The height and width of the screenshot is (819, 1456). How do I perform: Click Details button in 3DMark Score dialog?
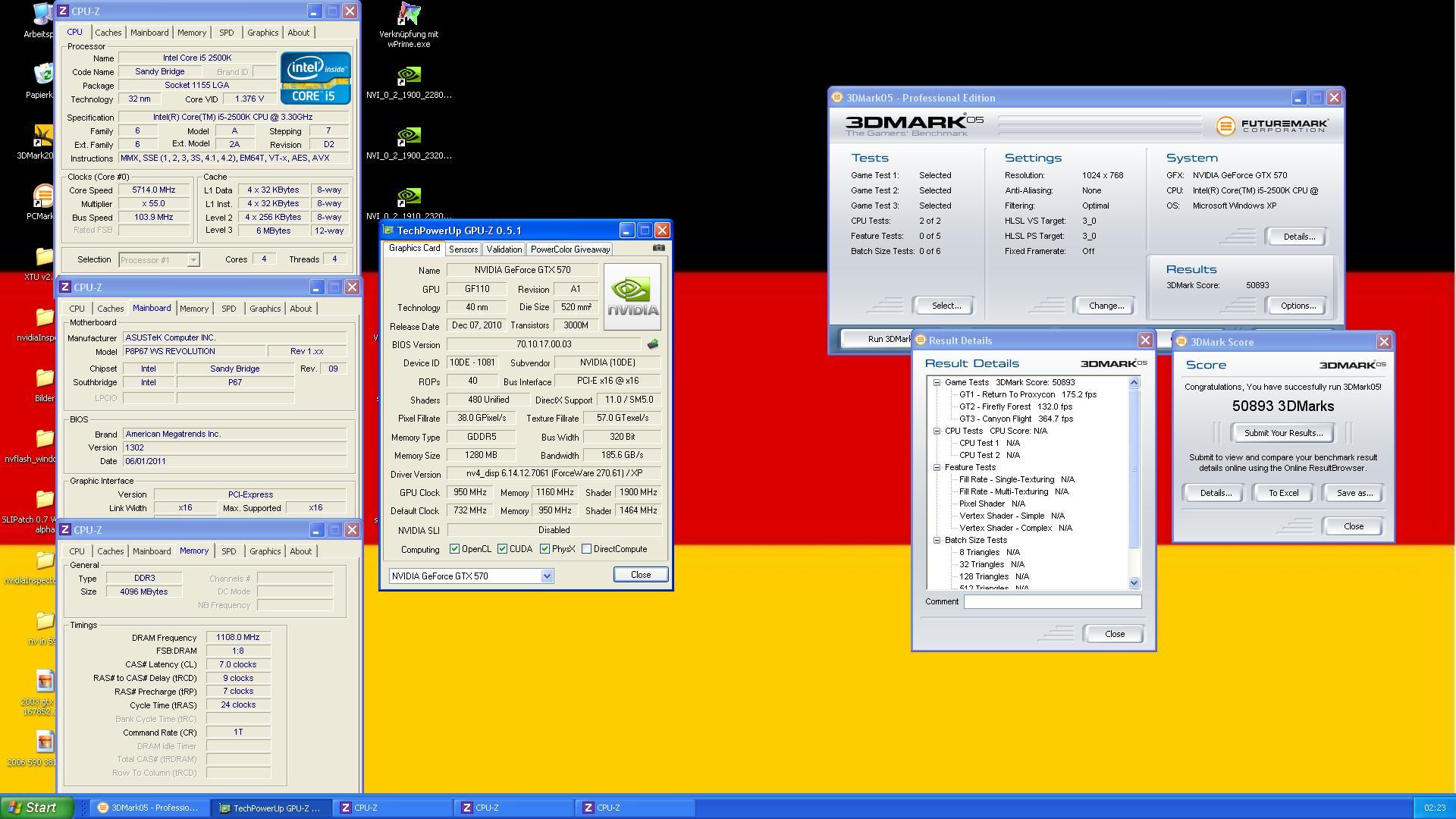click(1215, 493)
